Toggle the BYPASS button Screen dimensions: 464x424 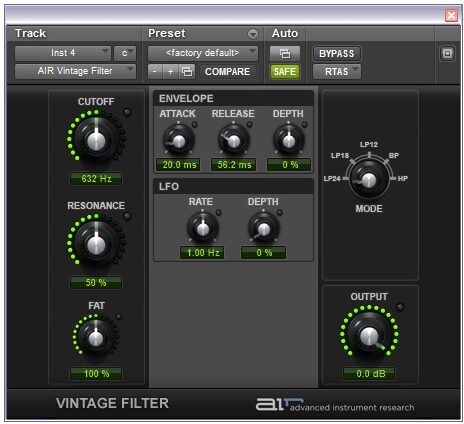point(337,53)
